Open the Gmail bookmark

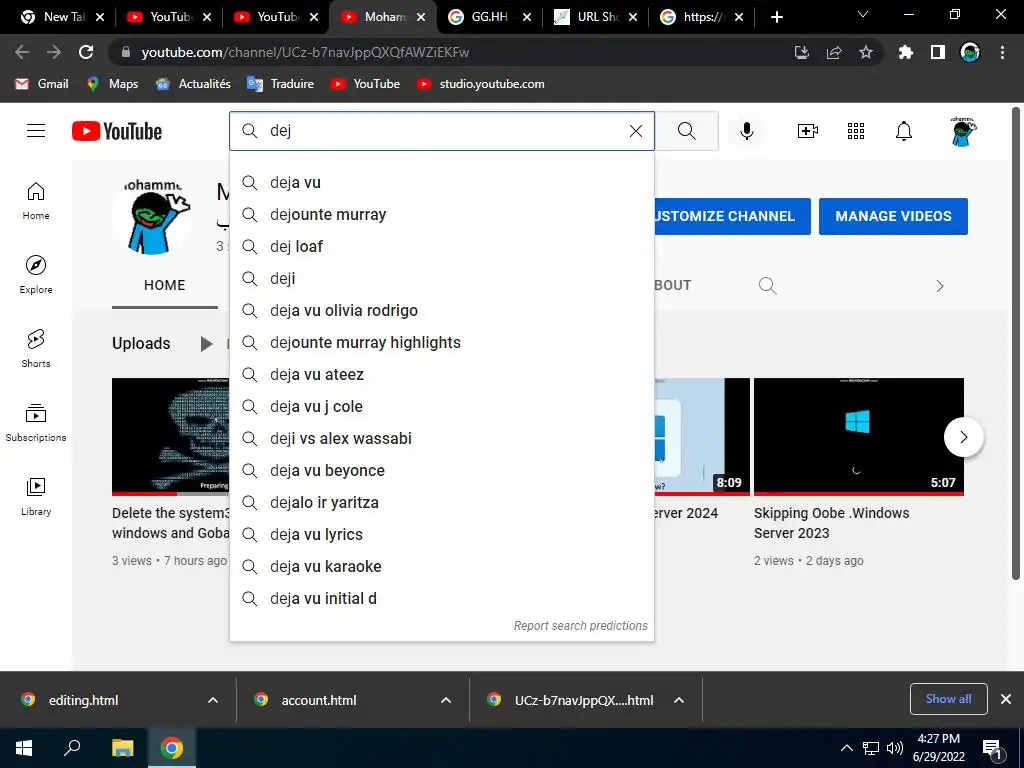tap(42, 84)
